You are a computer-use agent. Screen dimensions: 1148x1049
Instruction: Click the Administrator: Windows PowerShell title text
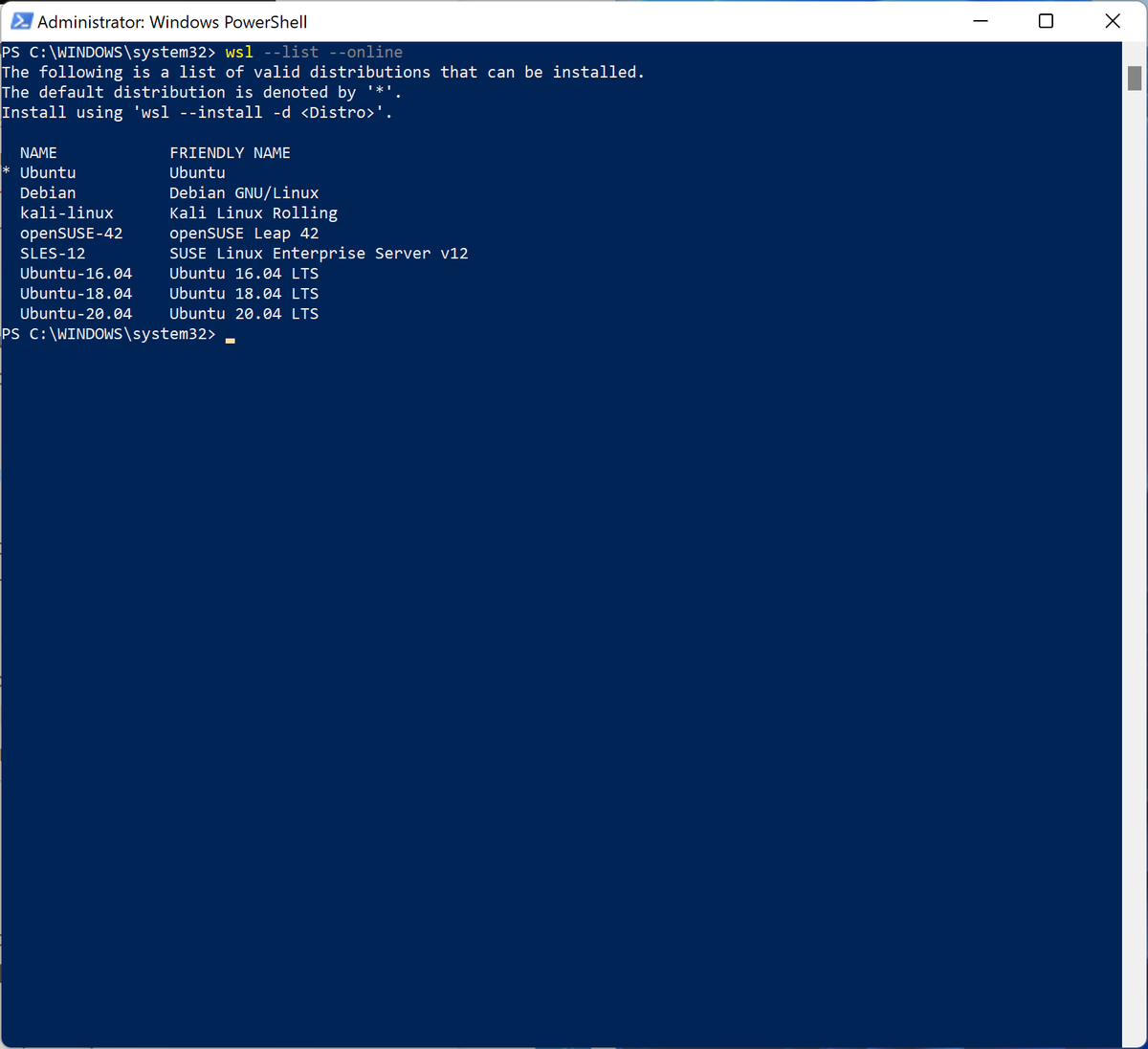(x=172, y=21)
